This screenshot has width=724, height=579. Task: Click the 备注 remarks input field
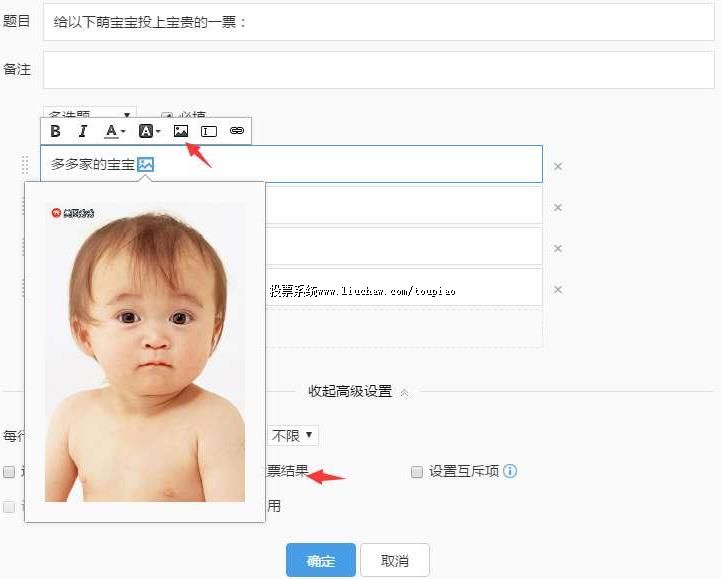pyautogui.click(x=378, y=70)
